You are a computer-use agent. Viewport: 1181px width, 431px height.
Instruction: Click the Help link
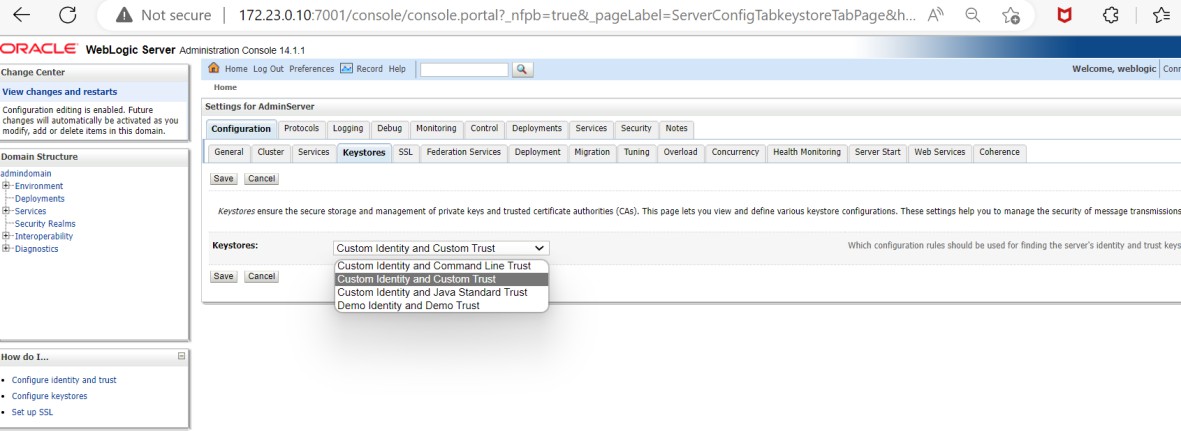click(397, 69)
